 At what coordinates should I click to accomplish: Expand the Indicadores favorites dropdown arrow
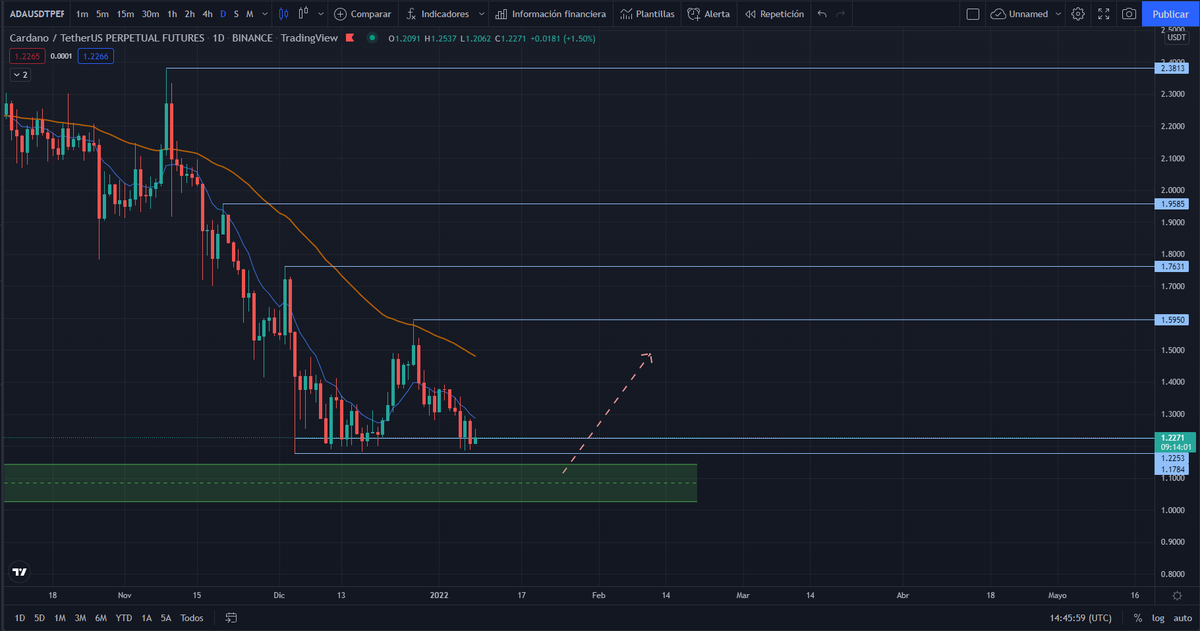(482, 14)
